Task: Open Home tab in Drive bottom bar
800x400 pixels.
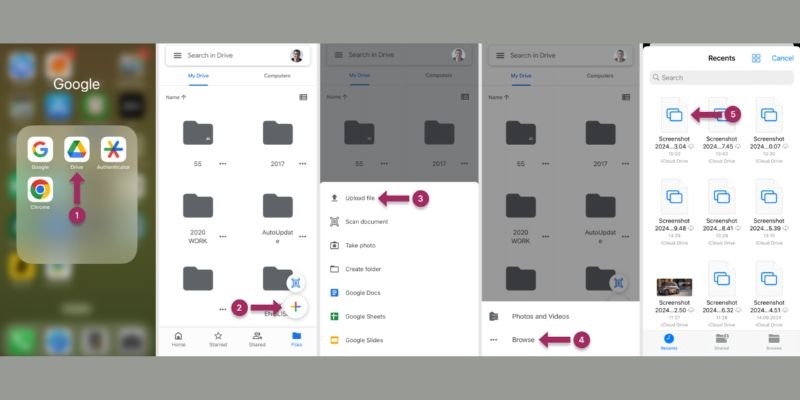Action: (179, 339)
